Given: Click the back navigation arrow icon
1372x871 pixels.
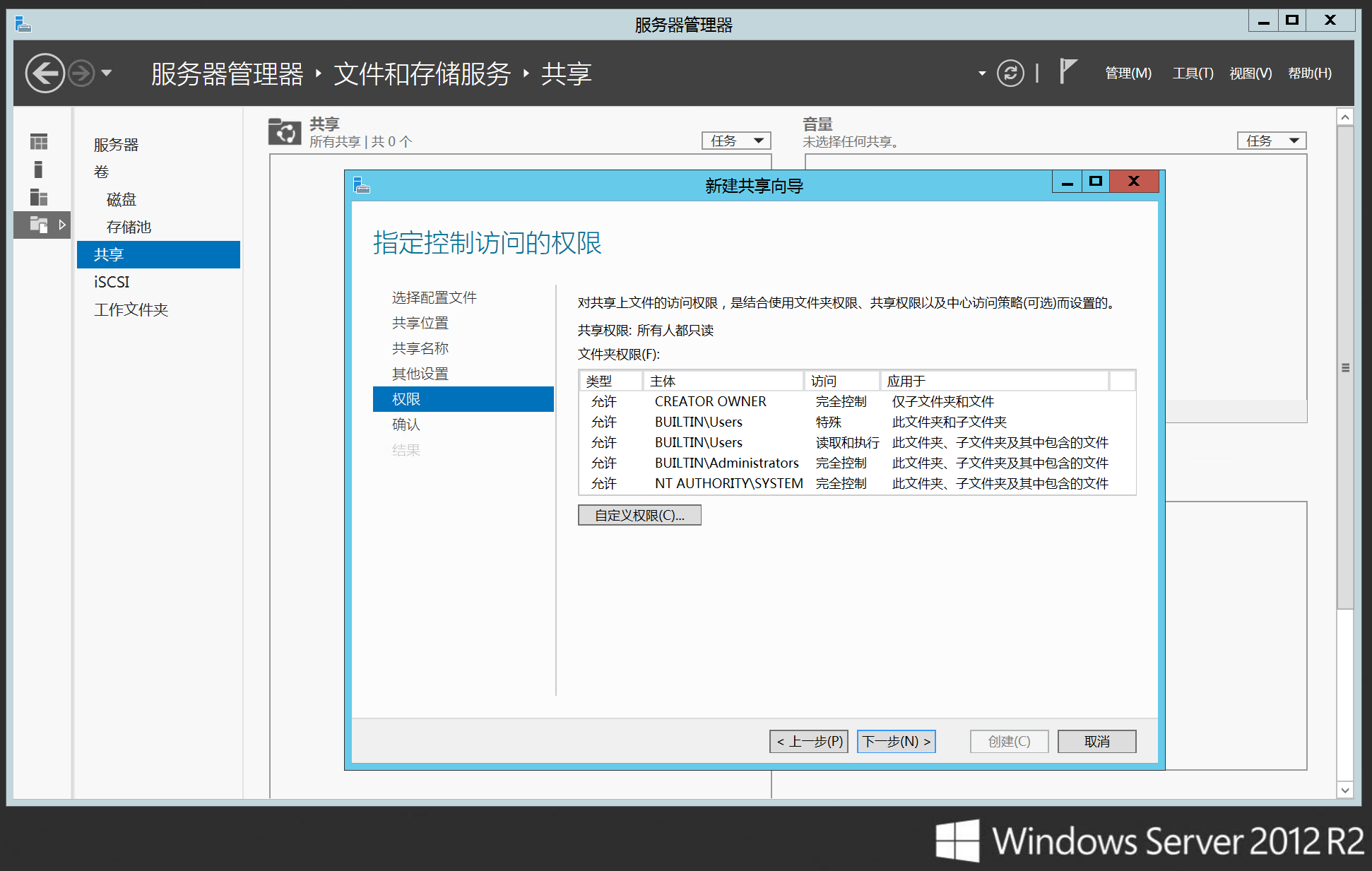Looking at the screenshot, I should click(x=45, y=73).
